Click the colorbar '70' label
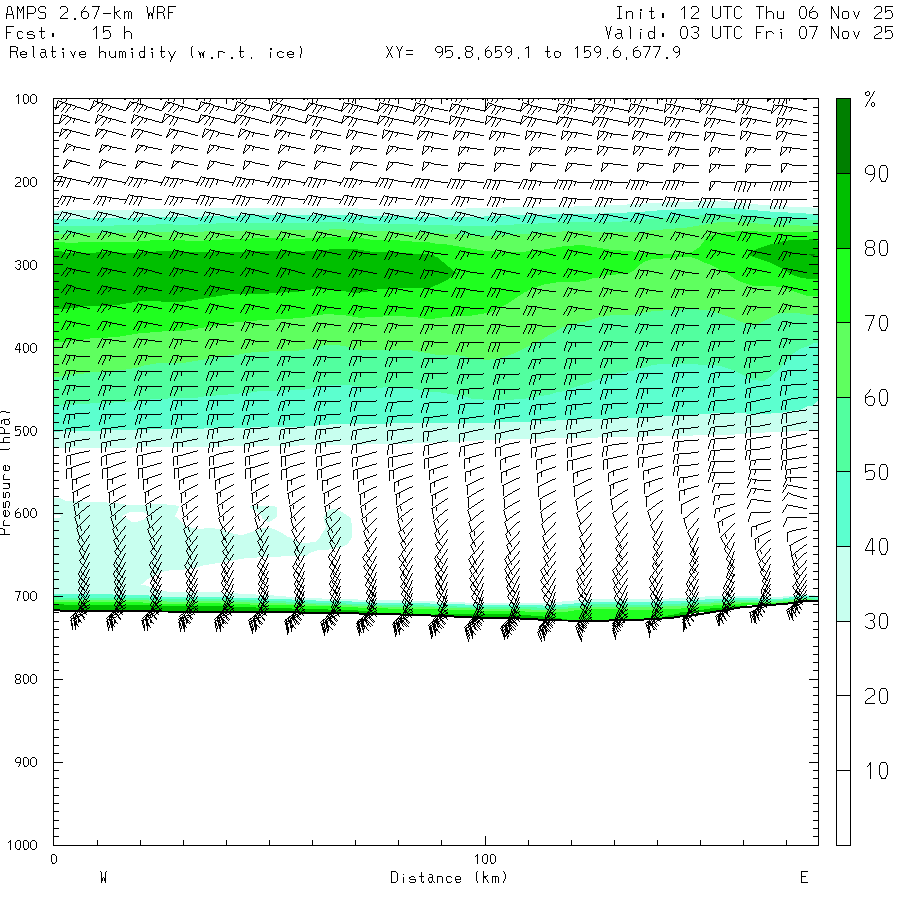This screenshot has width=900, height=900. (x=876, y=323)
